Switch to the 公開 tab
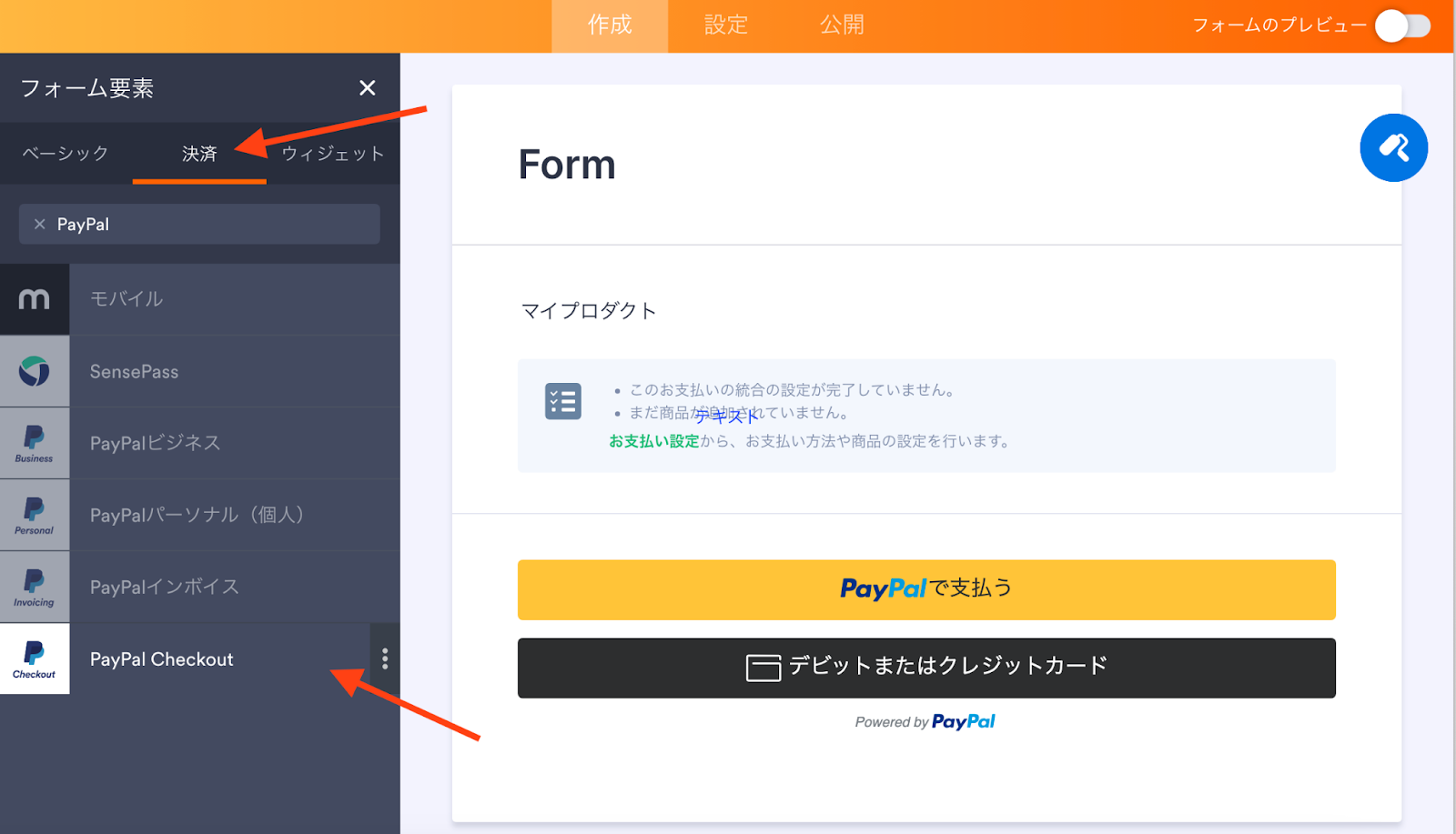Viewport: 1456px width, 834px height. tap(843, 25)
